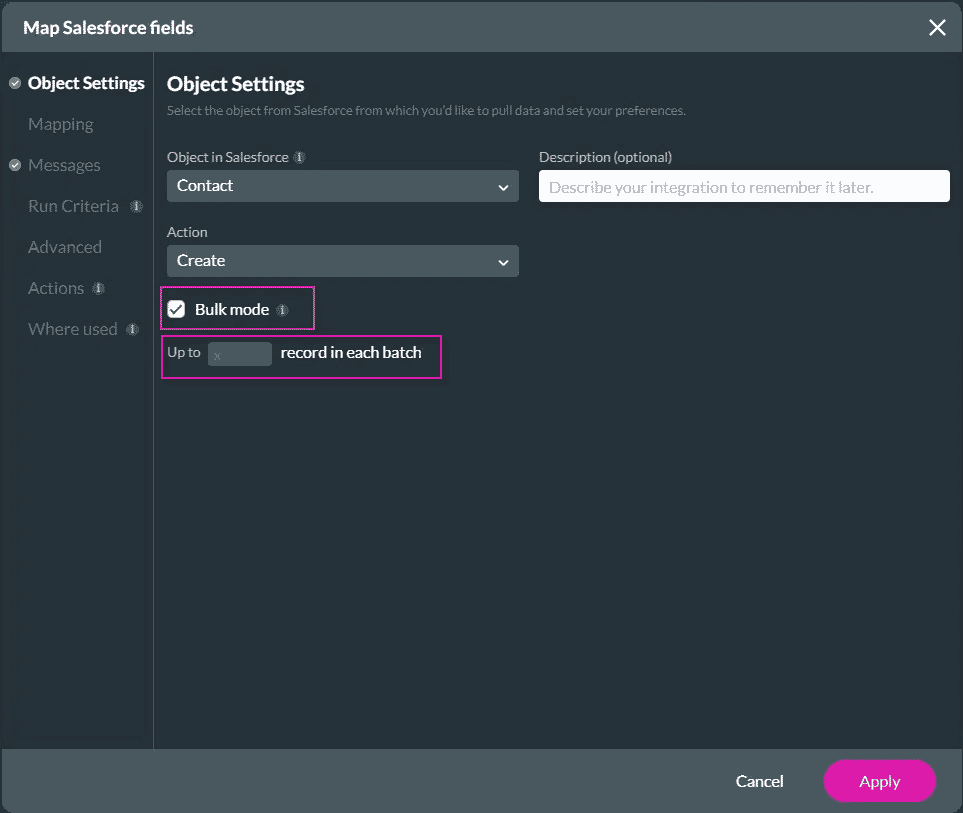Select the Advanced section
Viewport: 963px width, 813px height.
click(x=65, y=248)
